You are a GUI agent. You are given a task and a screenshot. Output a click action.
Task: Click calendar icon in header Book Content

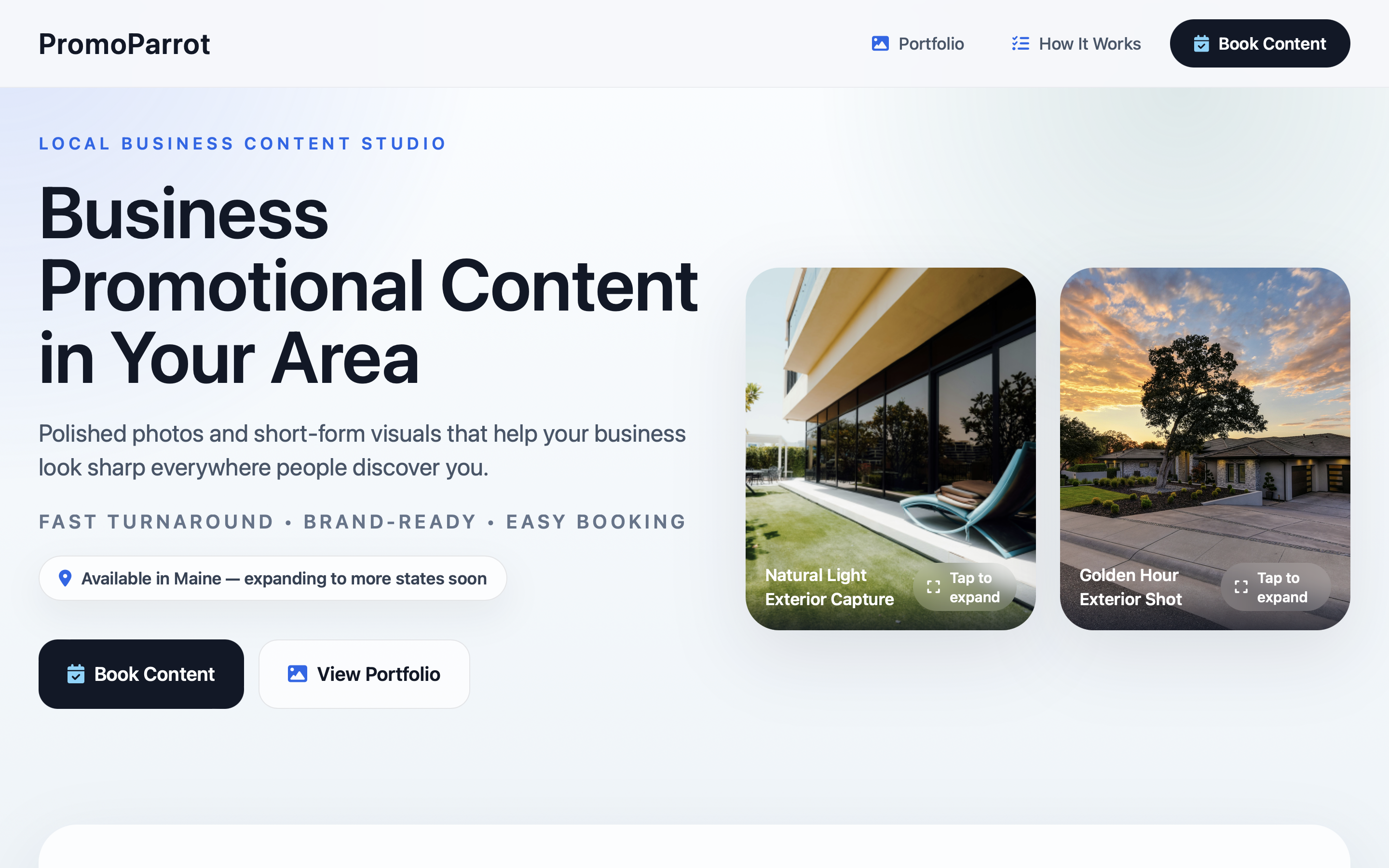1201,43
